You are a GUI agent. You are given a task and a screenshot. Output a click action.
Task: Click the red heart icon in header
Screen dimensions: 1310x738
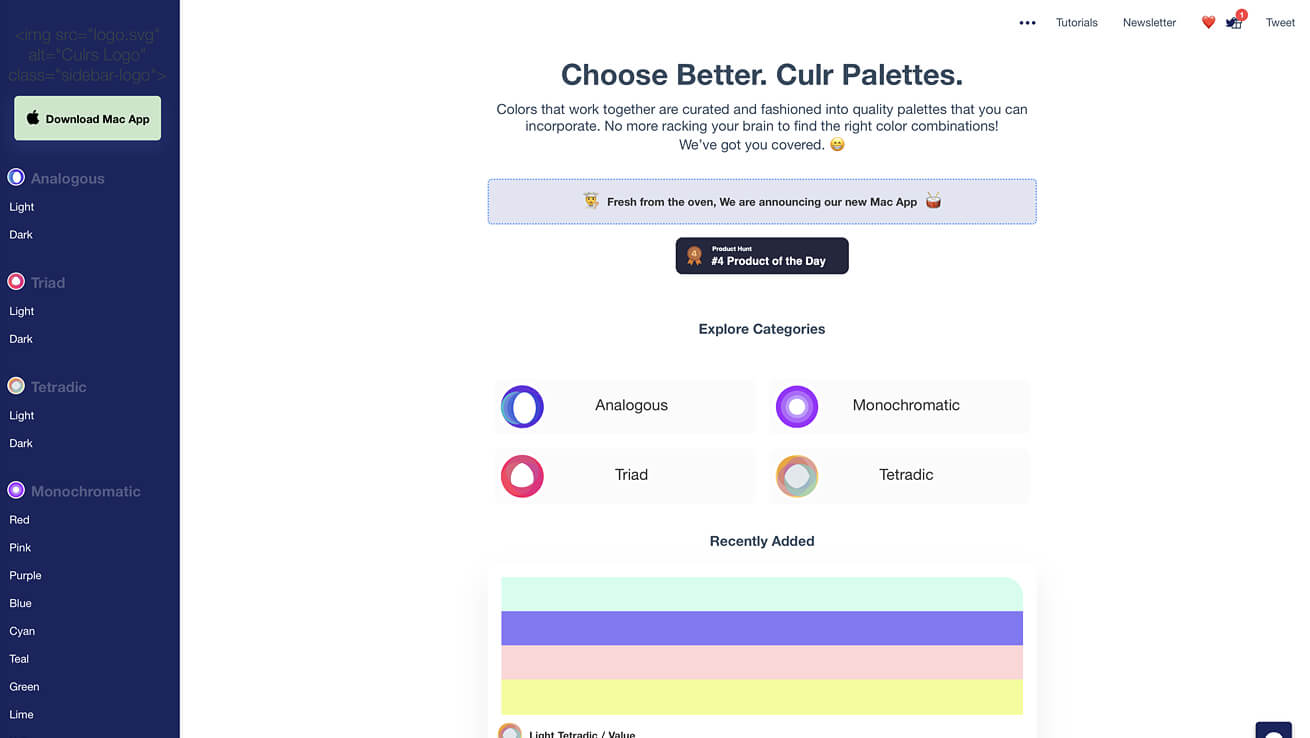coord(1208,22)
